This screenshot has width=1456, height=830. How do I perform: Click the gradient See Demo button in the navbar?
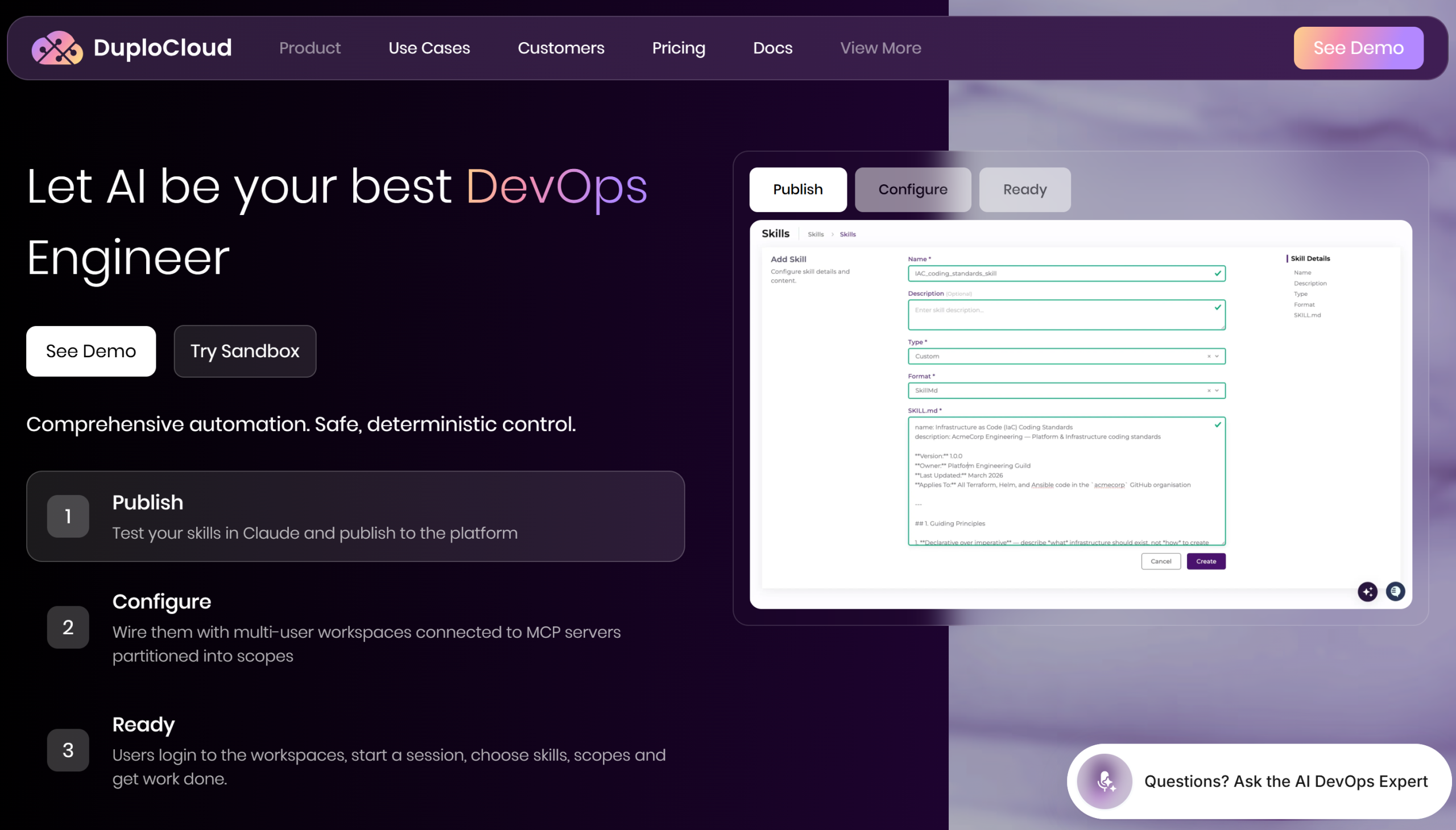(x=1359, y=48)
